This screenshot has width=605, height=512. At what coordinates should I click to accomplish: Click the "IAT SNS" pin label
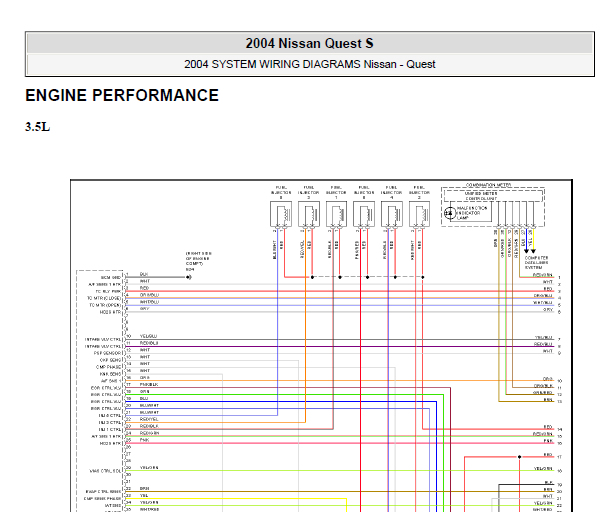113,505
